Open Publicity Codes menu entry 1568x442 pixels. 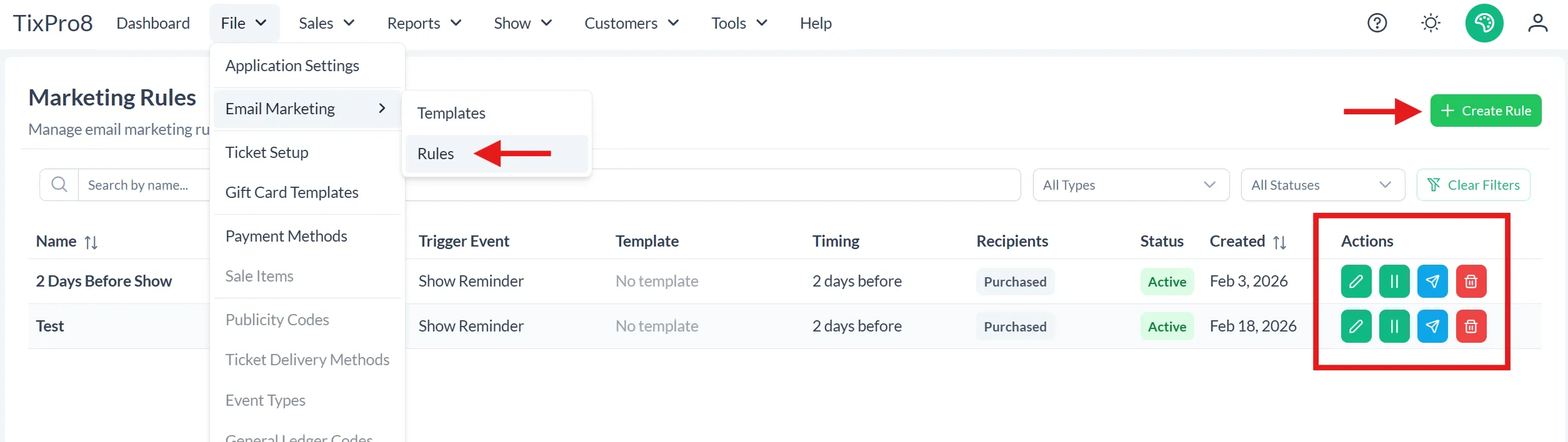(307, 320)
